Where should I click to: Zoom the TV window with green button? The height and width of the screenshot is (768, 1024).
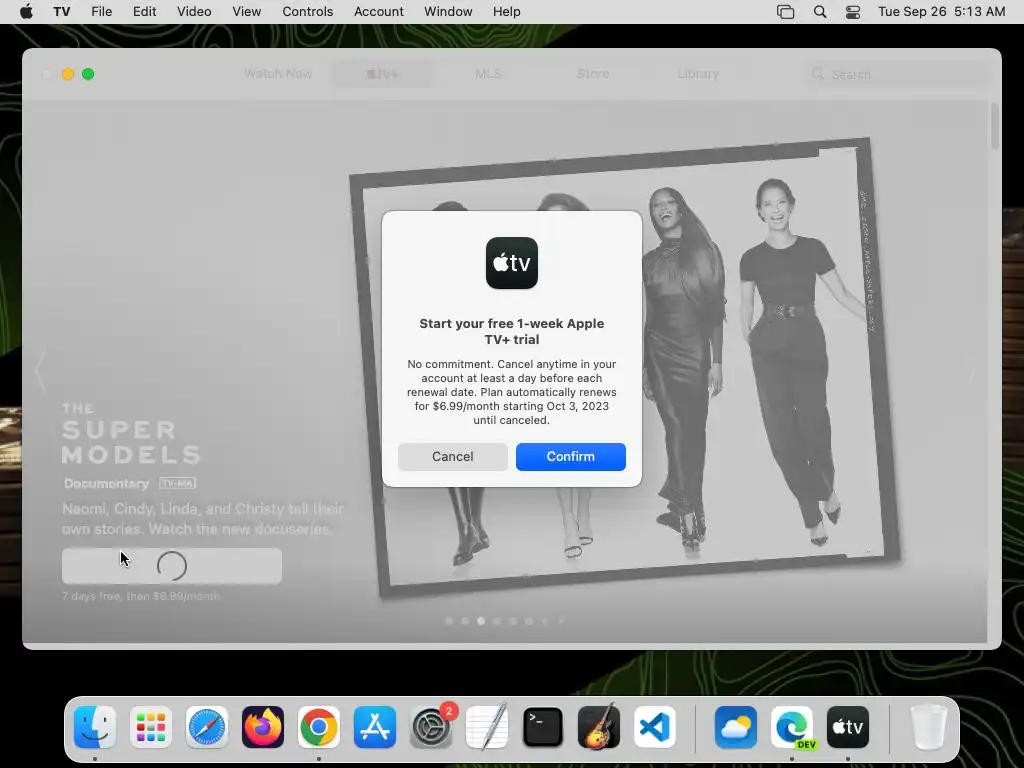coord(88,74)
